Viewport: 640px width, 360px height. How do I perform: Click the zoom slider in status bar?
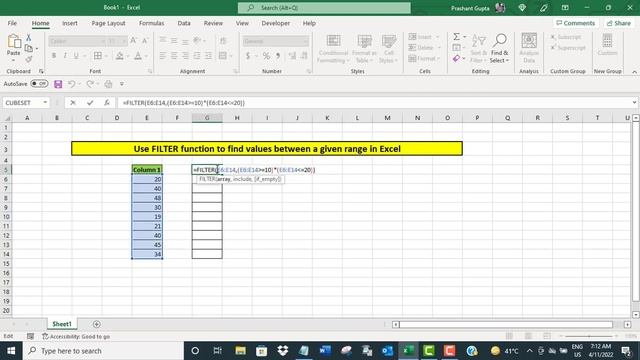point(589,336)
